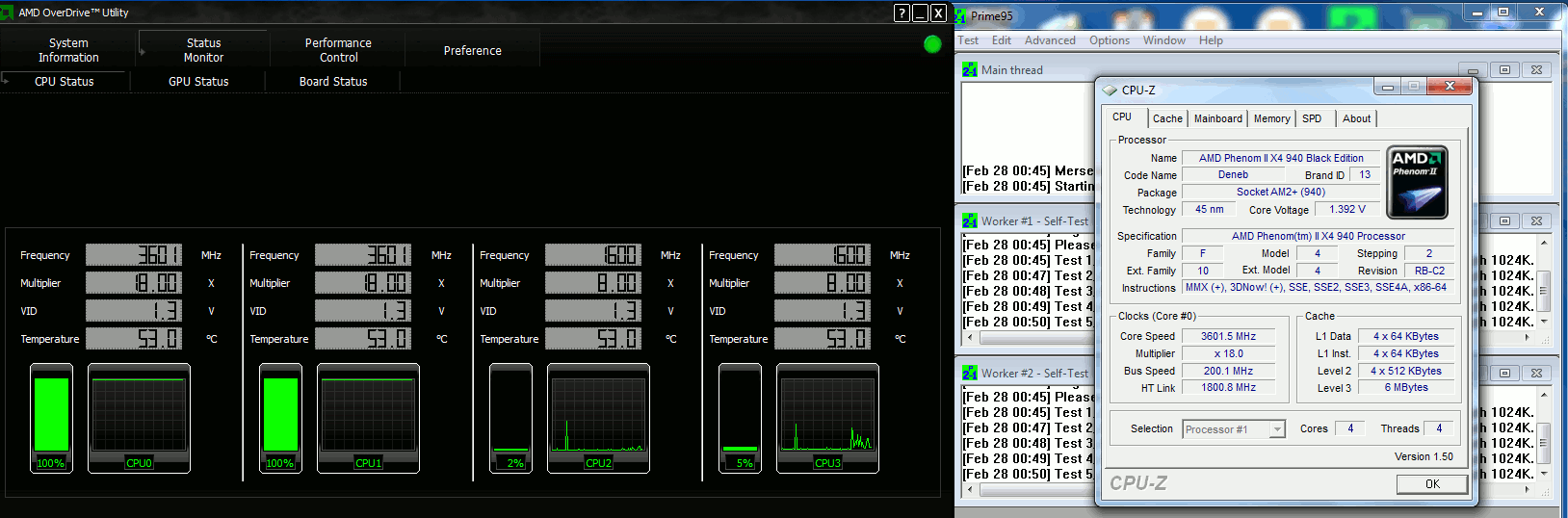
Task: Select the CPU Status sub-tab
Action: pos(65,82)
